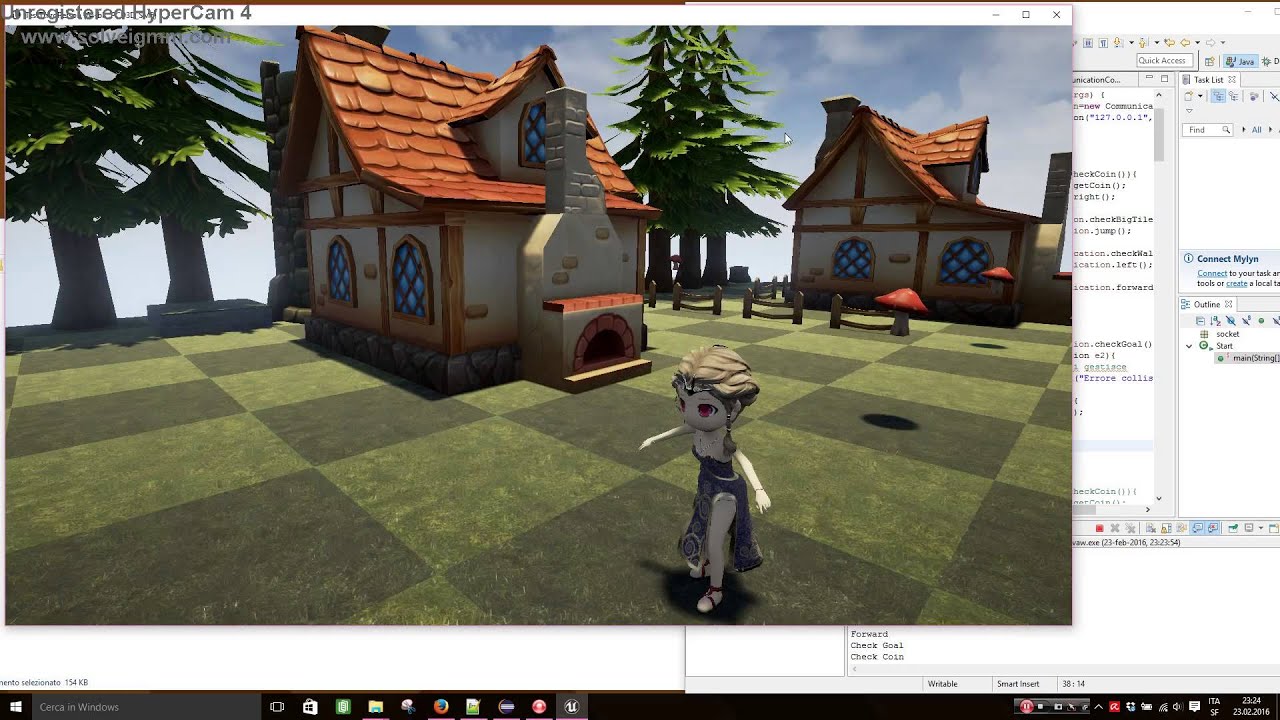
Task: Click Remove Launch gray X in console toolbar
Action: pyautogui.click(x=1115, y=528)
